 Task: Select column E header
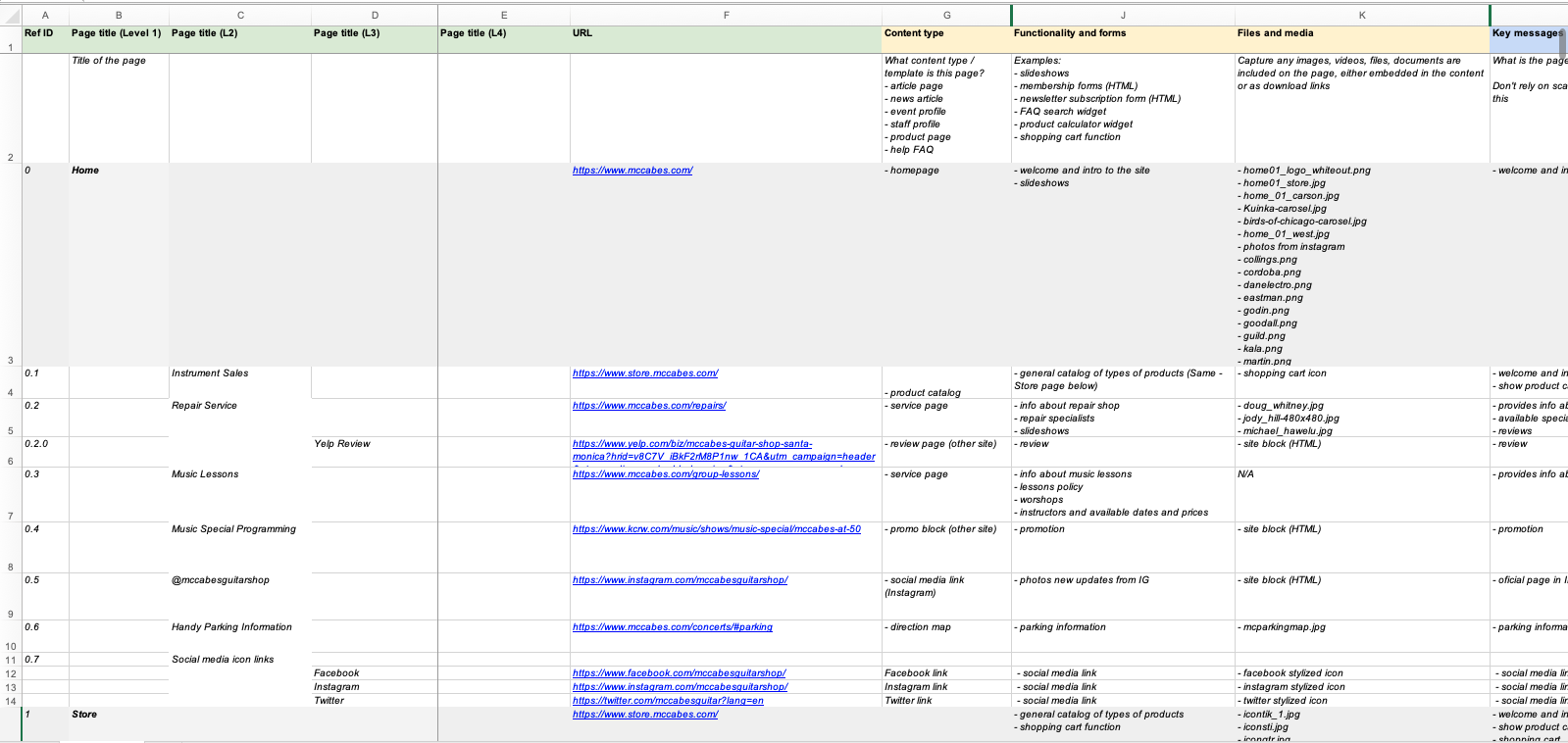point(504,16)
